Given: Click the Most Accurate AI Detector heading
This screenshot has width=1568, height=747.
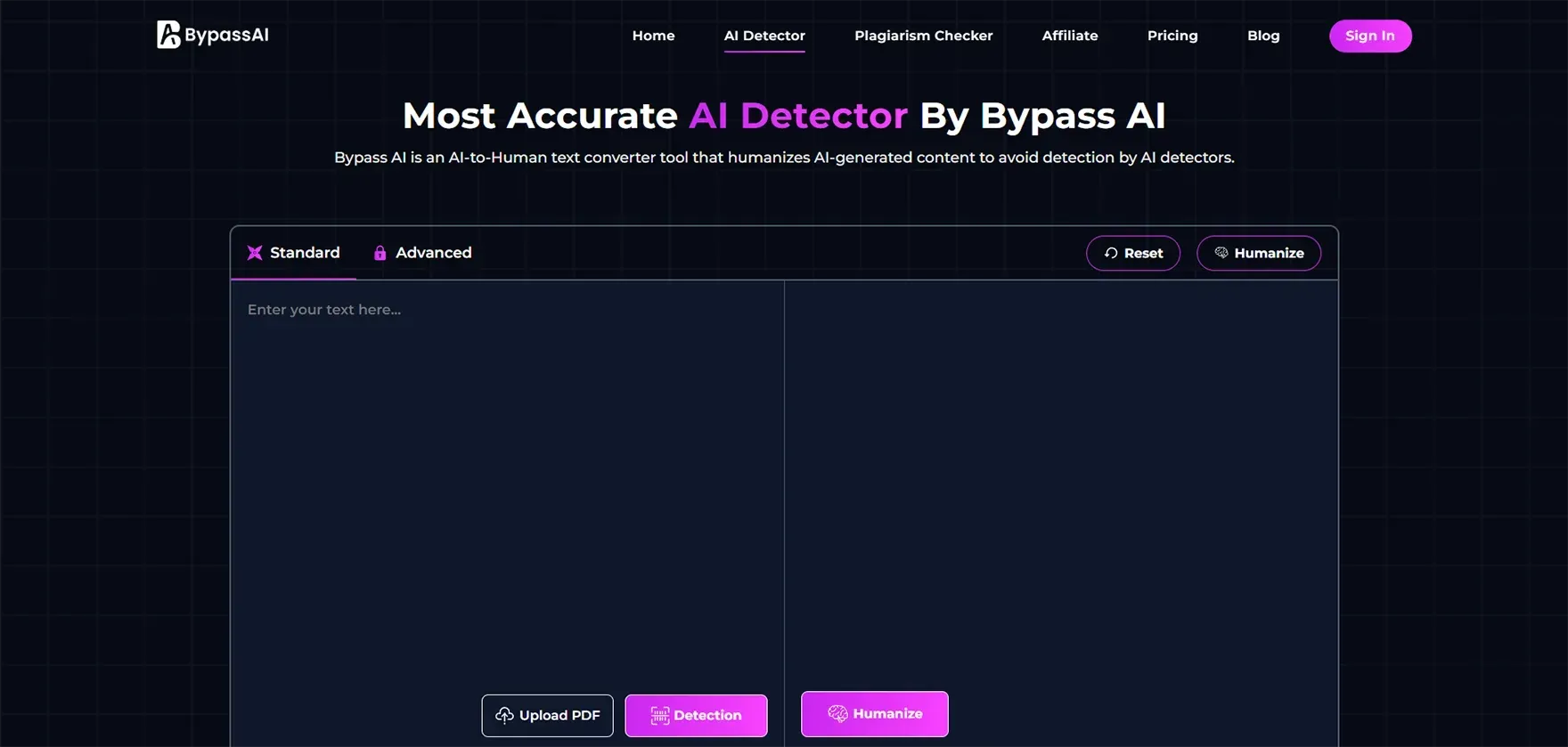Looking at the screenshot, I should tap(784, 116).
